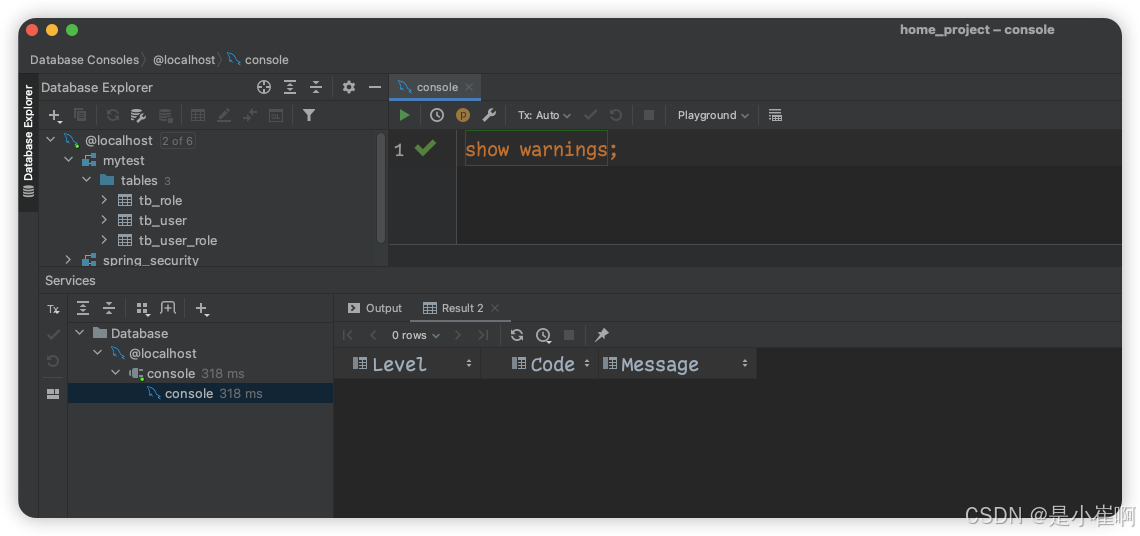Click the jump to query console icon
This screenshot has height=536, width=1140.
[250, 115]
